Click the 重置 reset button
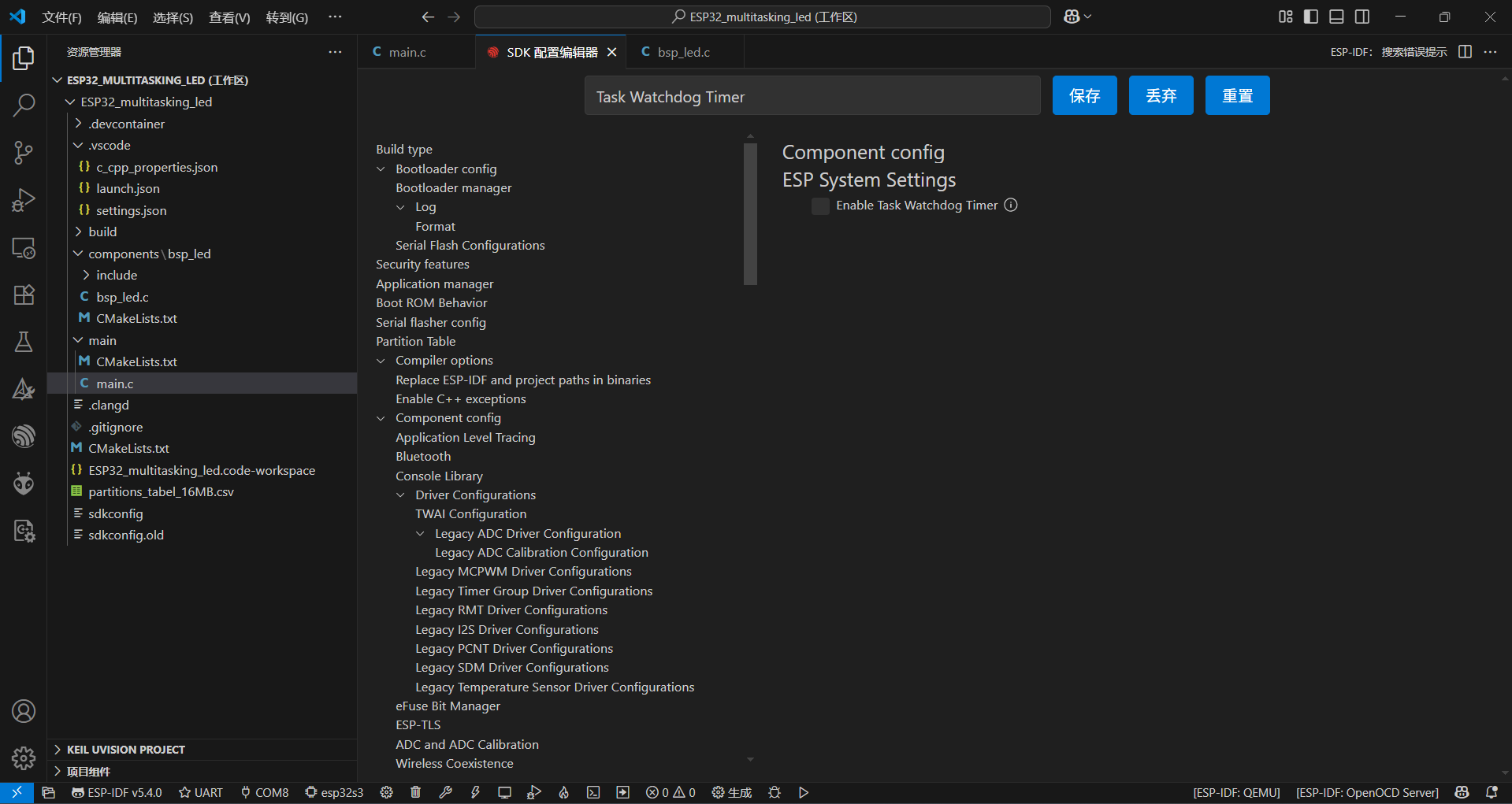Screen dimensions: 1512x804 click(1237, 95)
